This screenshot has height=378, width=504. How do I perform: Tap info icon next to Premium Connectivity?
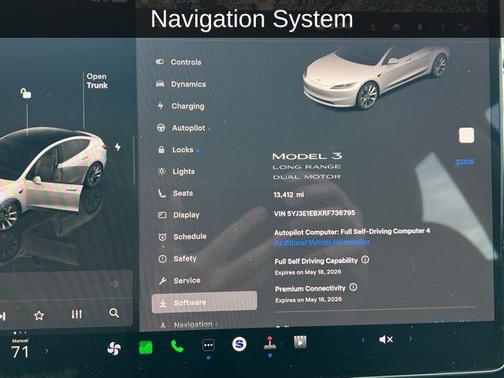(x=353, y=287)
